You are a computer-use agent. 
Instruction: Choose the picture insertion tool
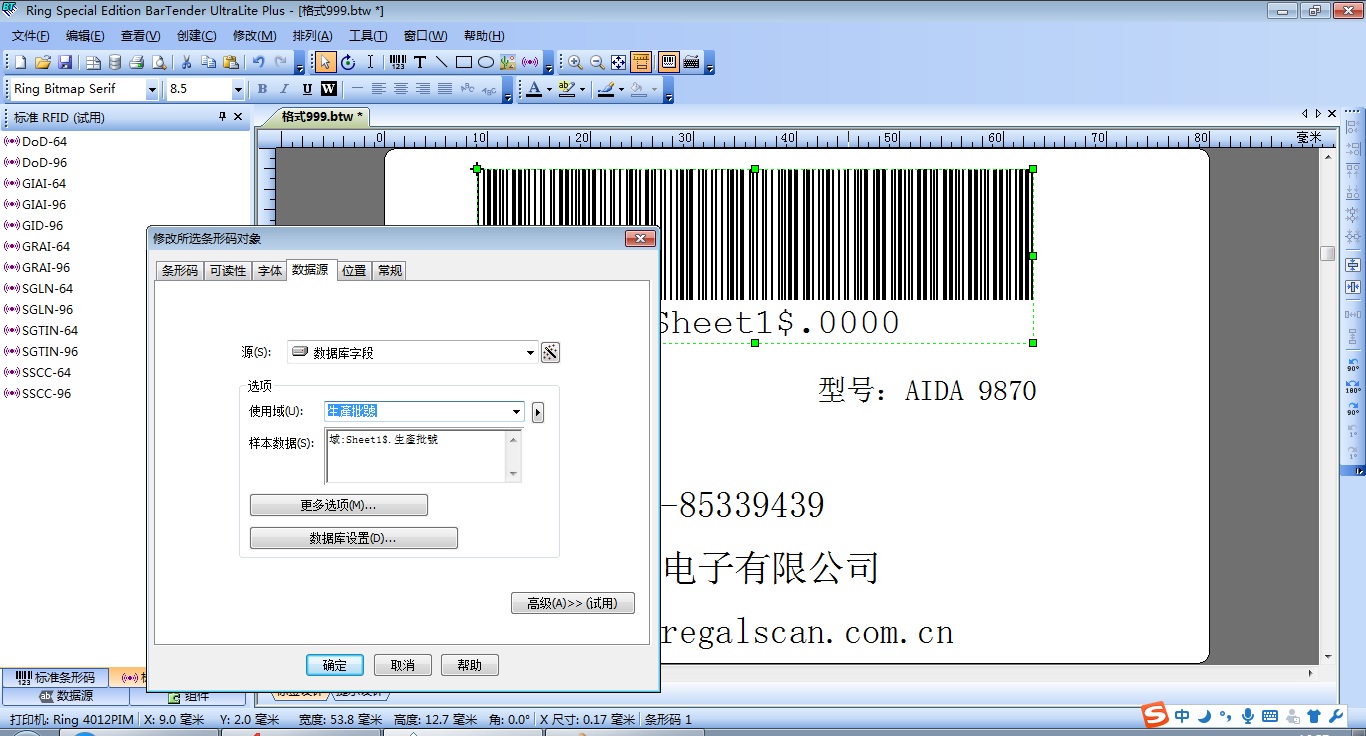(508, 62)
